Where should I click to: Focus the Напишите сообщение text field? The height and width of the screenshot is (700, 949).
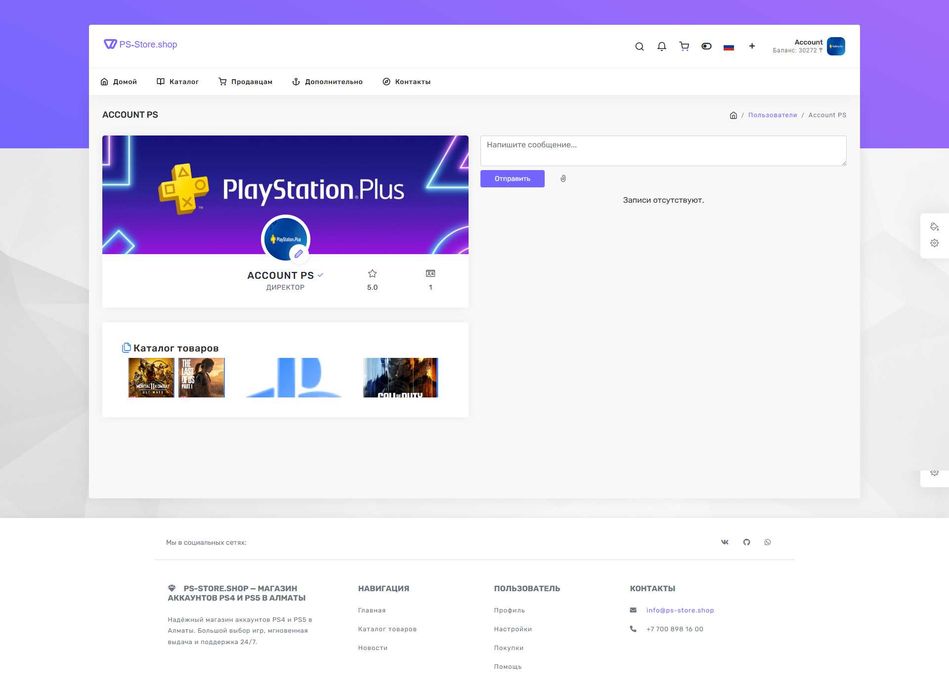coord(663,151)
